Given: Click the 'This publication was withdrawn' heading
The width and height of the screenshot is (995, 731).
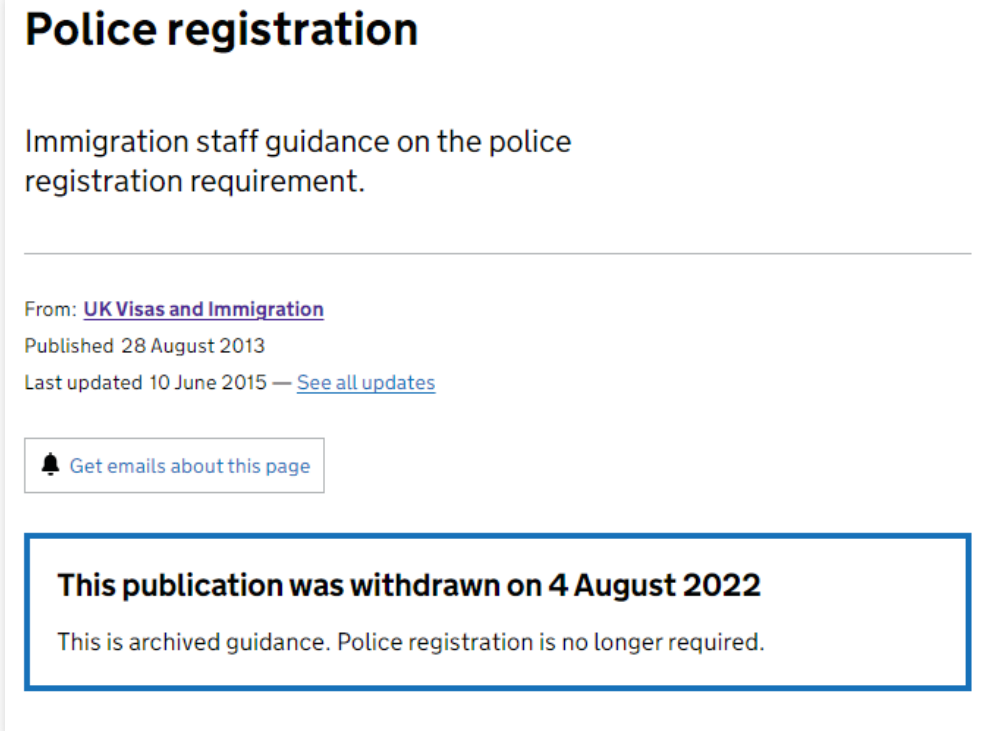Looking at the screenshot, I should 300,585.
